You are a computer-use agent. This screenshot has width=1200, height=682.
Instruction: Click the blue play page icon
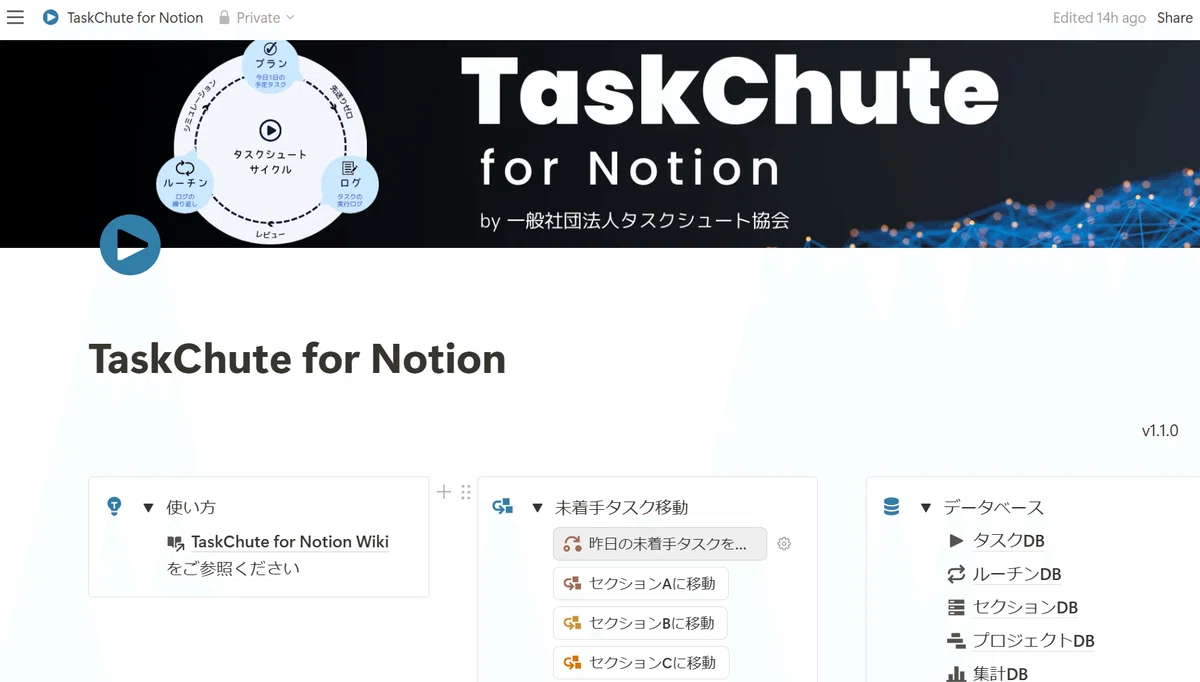coord(130,244)
